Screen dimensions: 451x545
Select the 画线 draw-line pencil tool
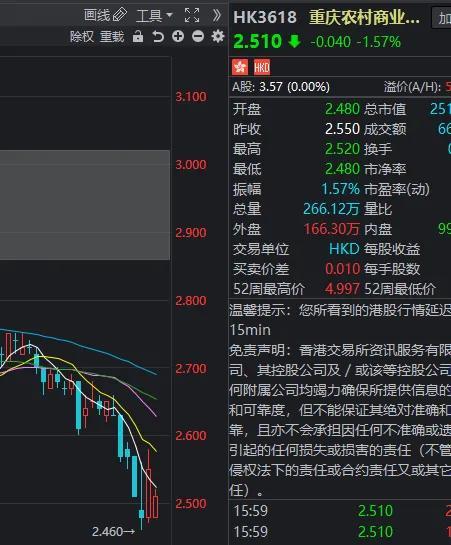click(105, 15)
